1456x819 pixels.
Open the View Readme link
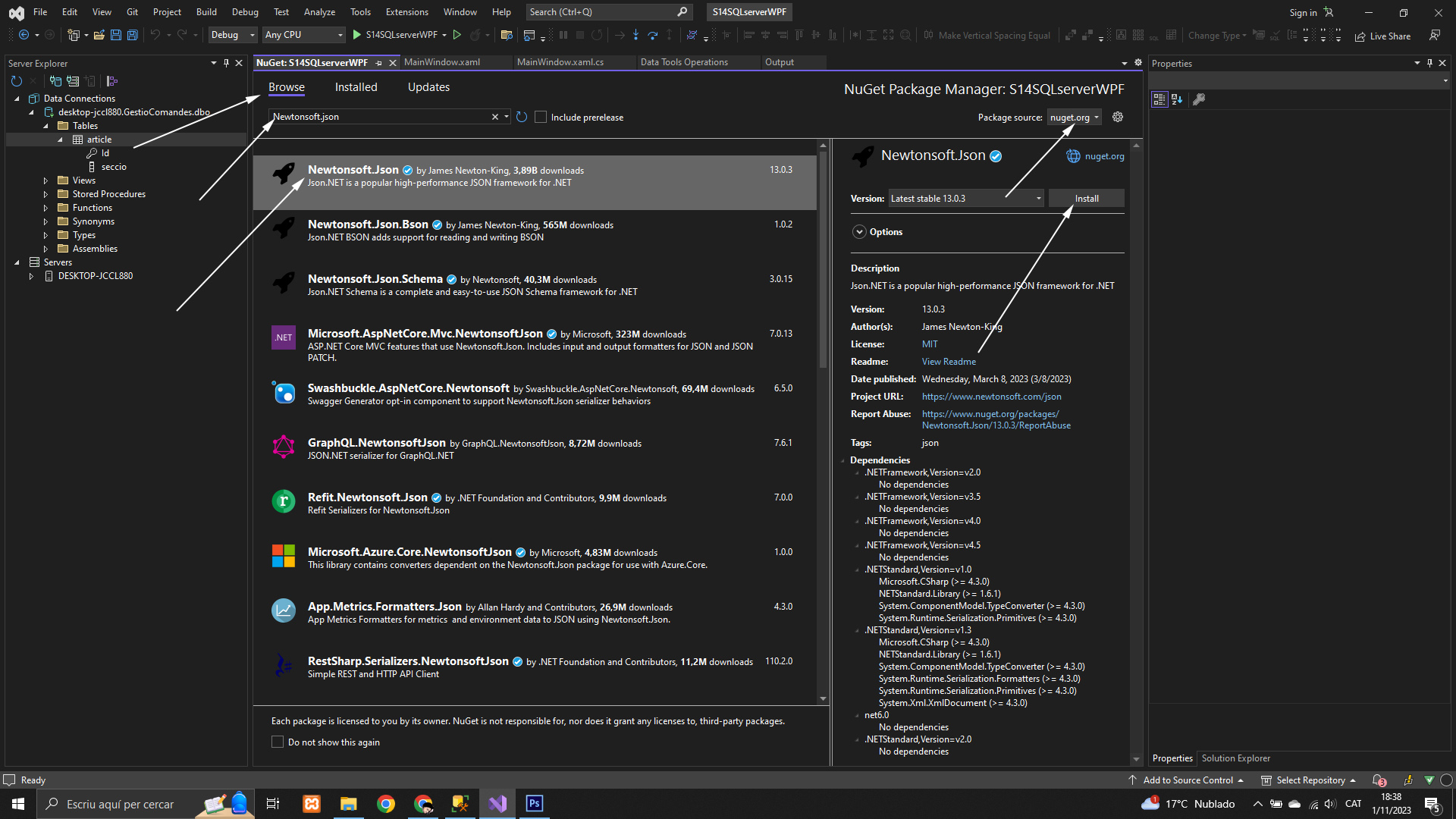pos(949,362)
